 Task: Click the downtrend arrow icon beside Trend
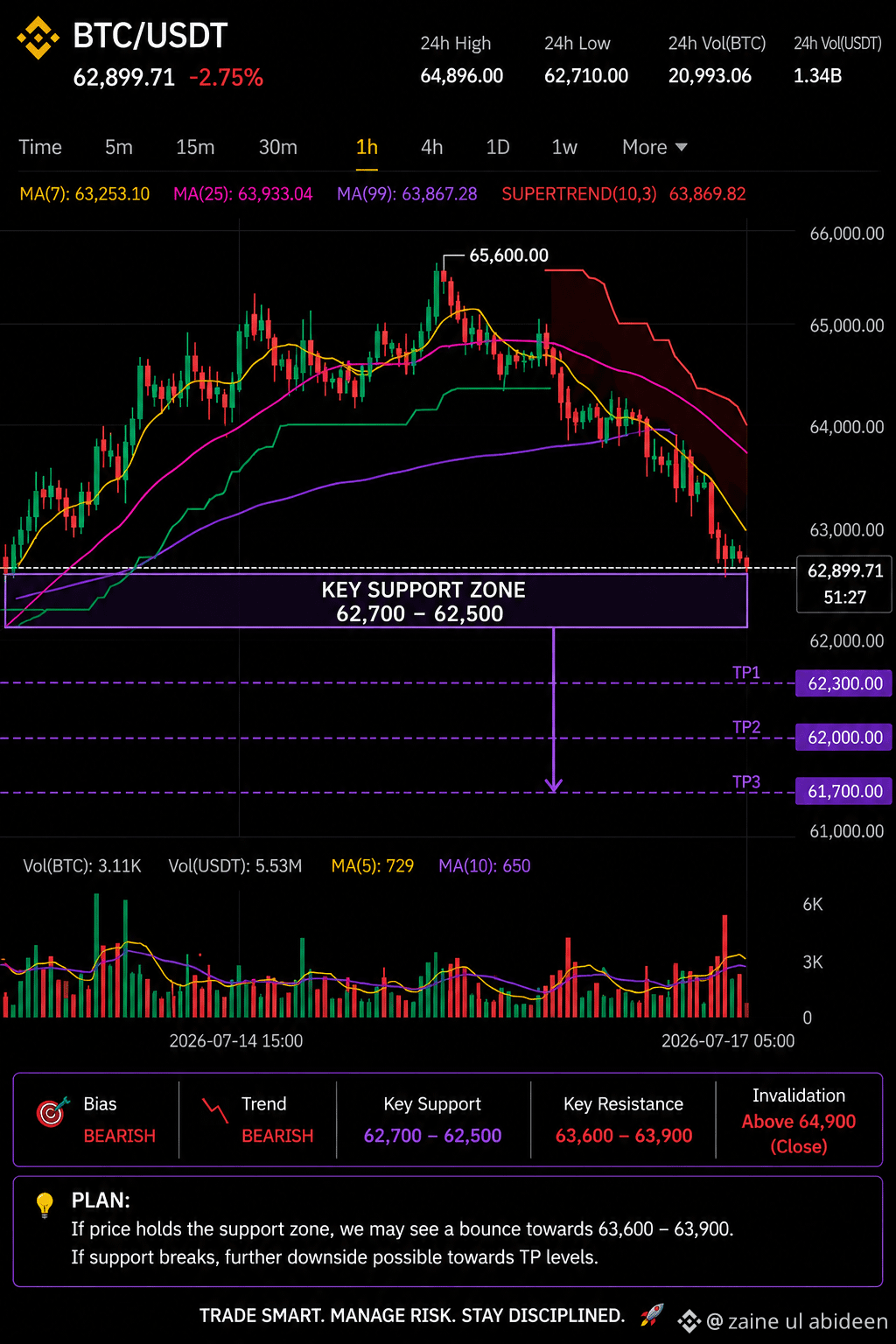click(x=214, y=1110)
